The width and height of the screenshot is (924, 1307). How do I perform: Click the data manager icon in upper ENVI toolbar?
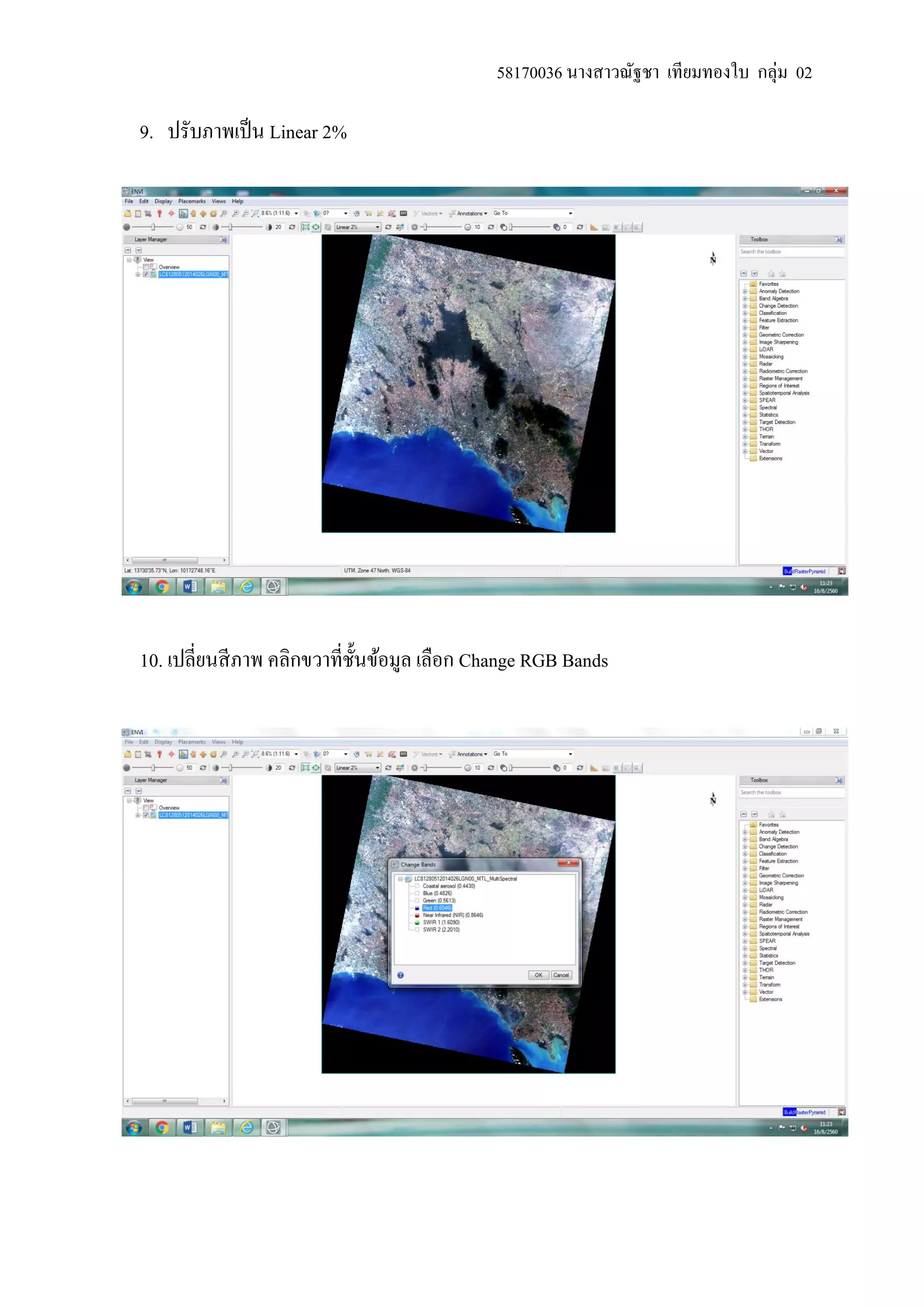pos(138,213)
